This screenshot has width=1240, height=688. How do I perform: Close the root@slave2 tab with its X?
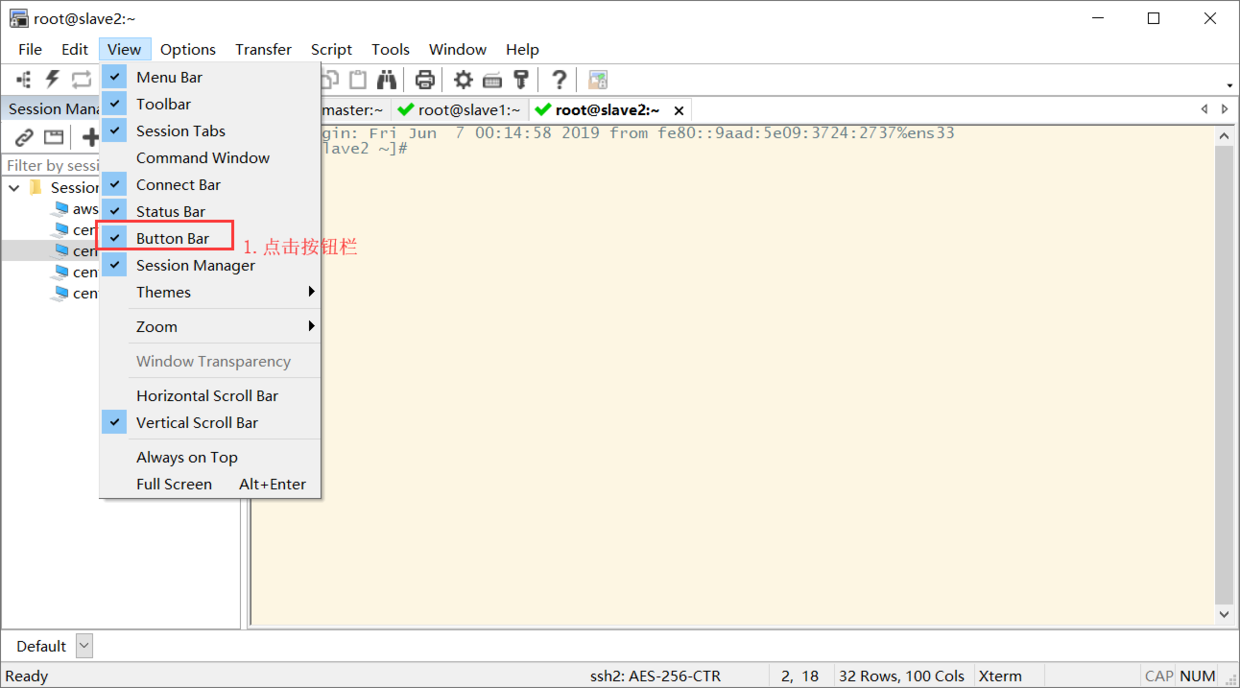679,111
